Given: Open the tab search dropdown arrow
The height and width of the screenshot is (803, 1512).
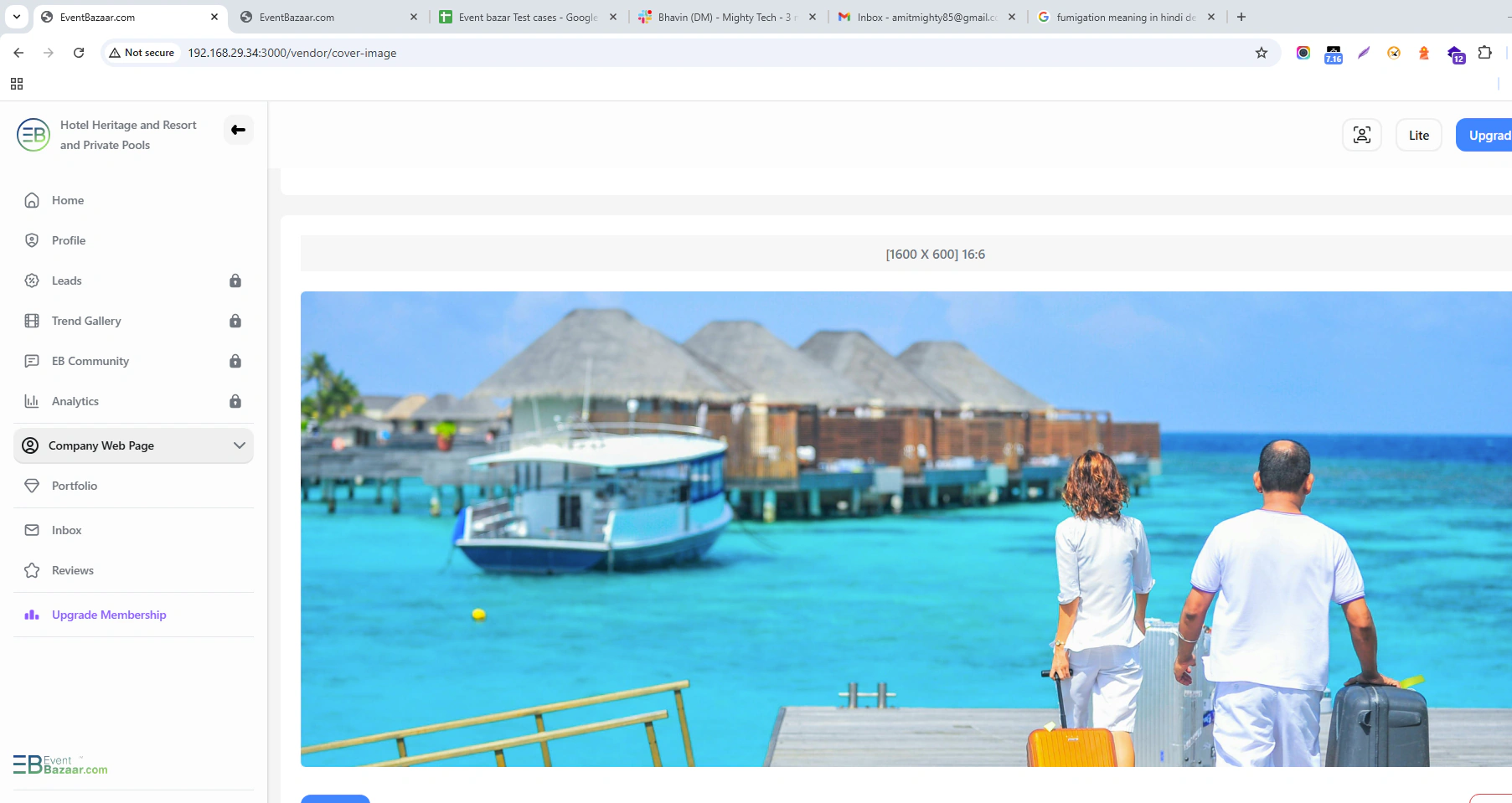Looking at the screenshot, I should [x=17, y=17].
